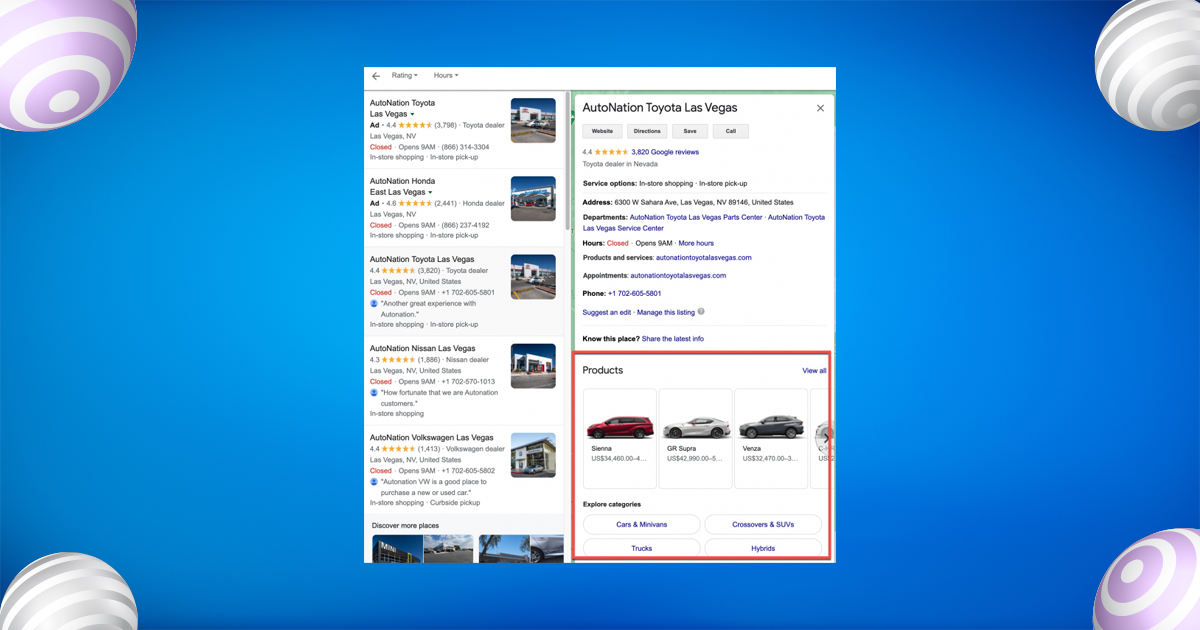This screenshot has height=630, width=1200.
Task: Open AutoNation Volkswagen Las Vegas listing photo
Action: pos(533,455)
